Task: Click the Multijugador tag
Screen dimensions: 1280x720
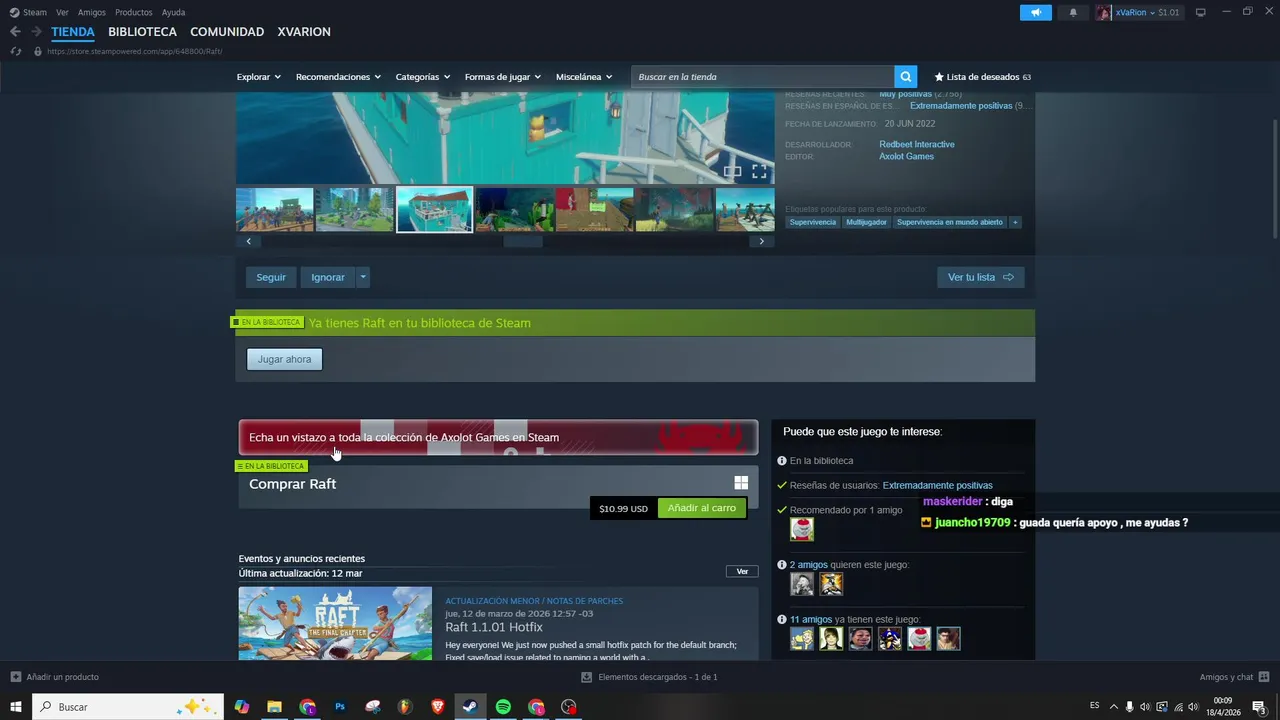Action: tap(866, 222)
